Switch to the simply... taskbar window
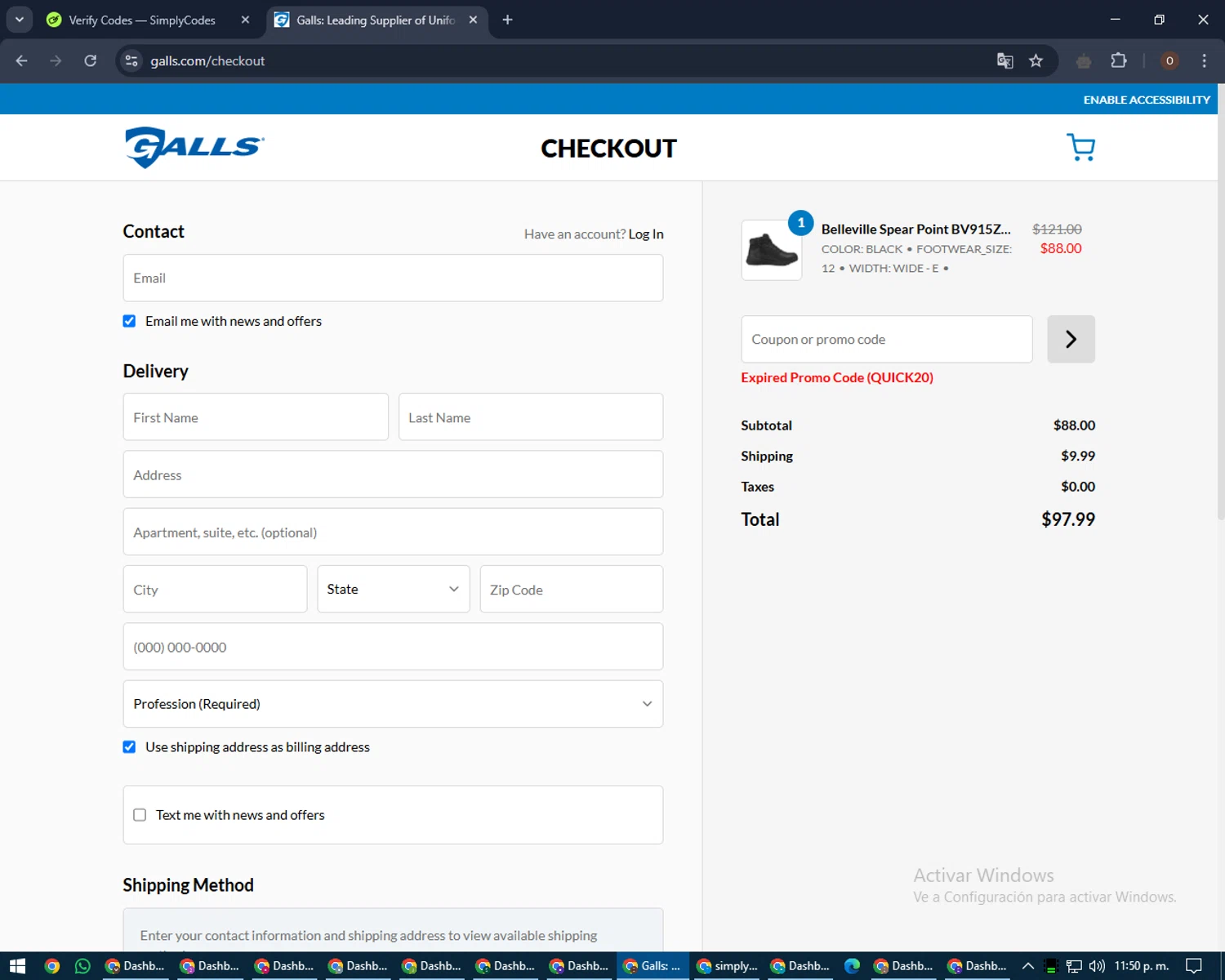 pos(728,966)
